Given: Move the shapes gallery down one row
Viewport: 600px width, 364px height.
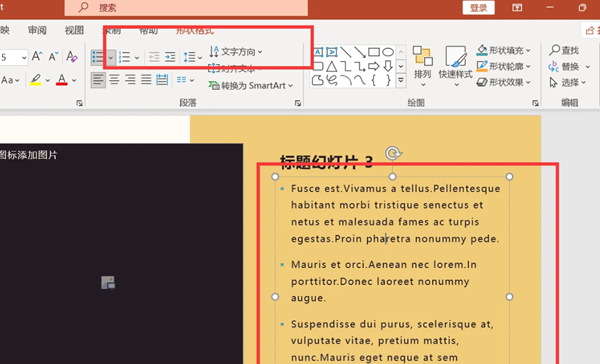Looking at the screenshot, I should click(x=401, y=66).
